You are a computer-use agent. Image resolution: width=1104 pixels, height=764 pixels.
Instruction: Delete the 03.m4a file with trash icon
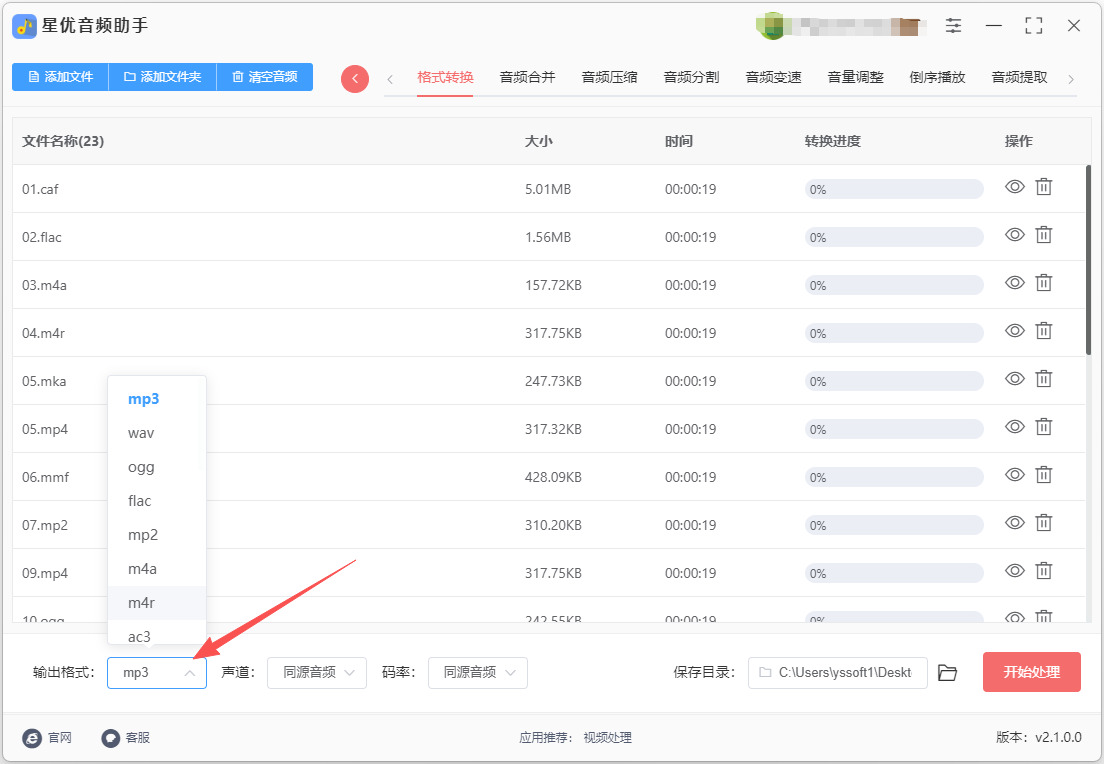pyautogui.click(x=1043, y=282)
